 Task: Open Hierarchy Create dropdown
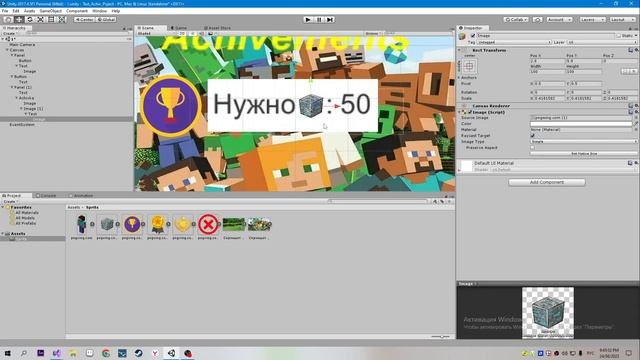(10, 33)
